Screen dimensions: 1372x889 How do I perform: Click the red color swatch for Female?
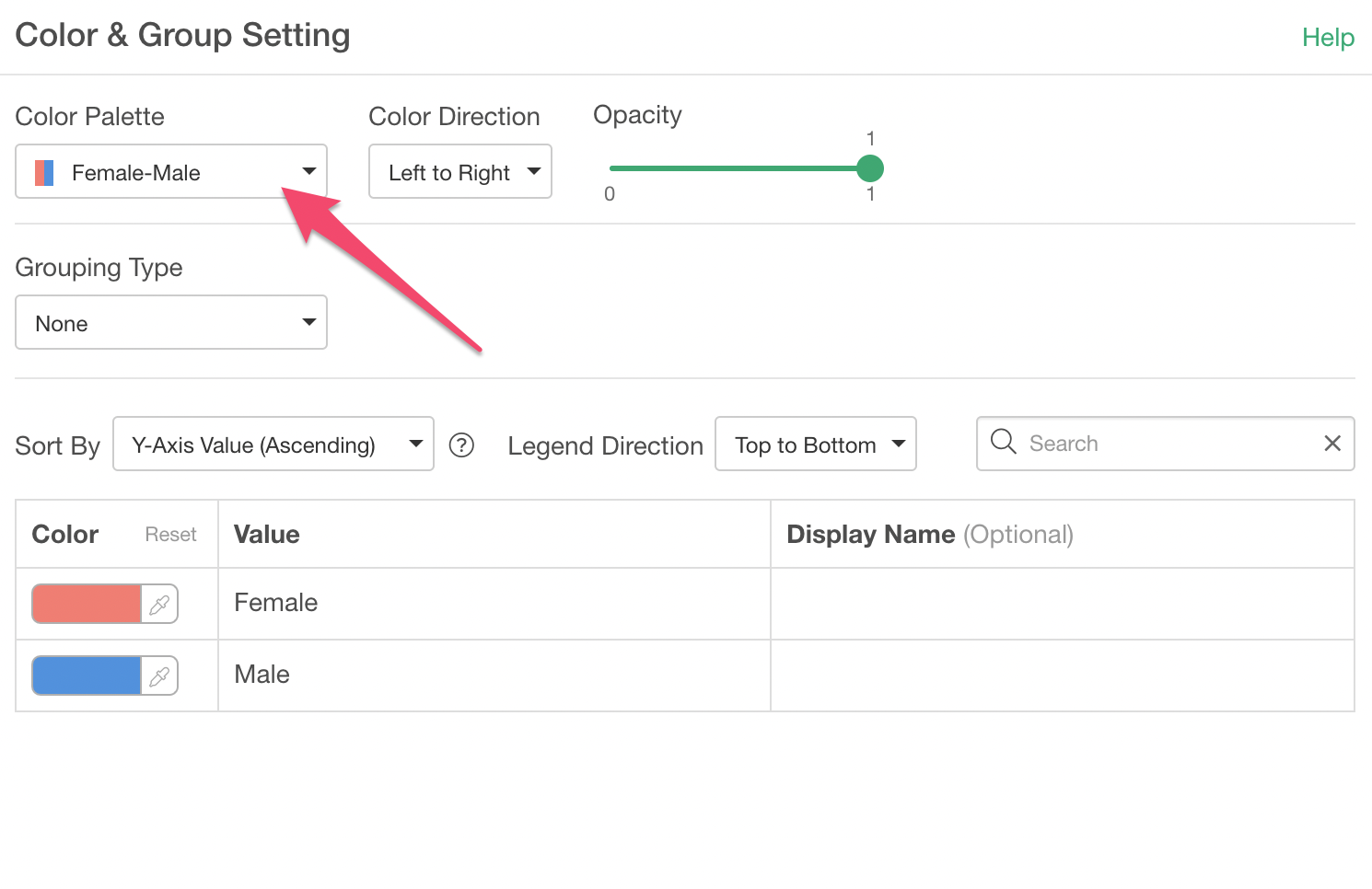click(87, 604)
